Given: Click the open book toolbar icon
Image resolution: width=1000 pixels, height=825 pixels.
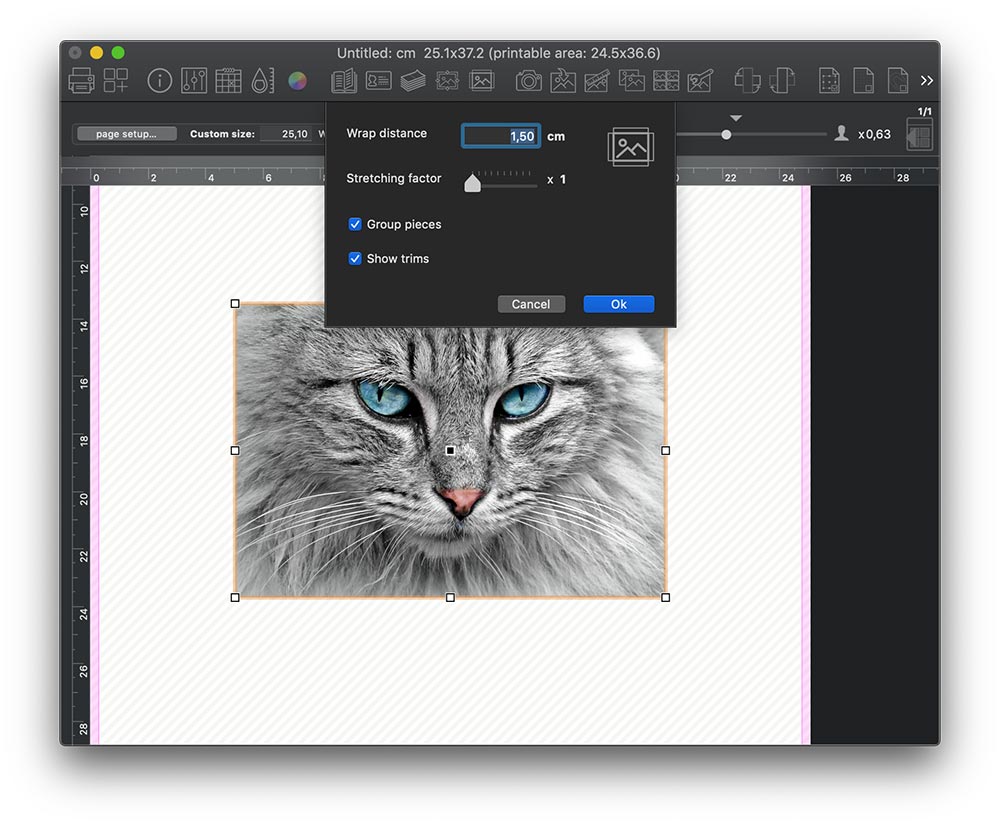Looking at the screenshot, I should pyautogui.click(x=344, y=81).
